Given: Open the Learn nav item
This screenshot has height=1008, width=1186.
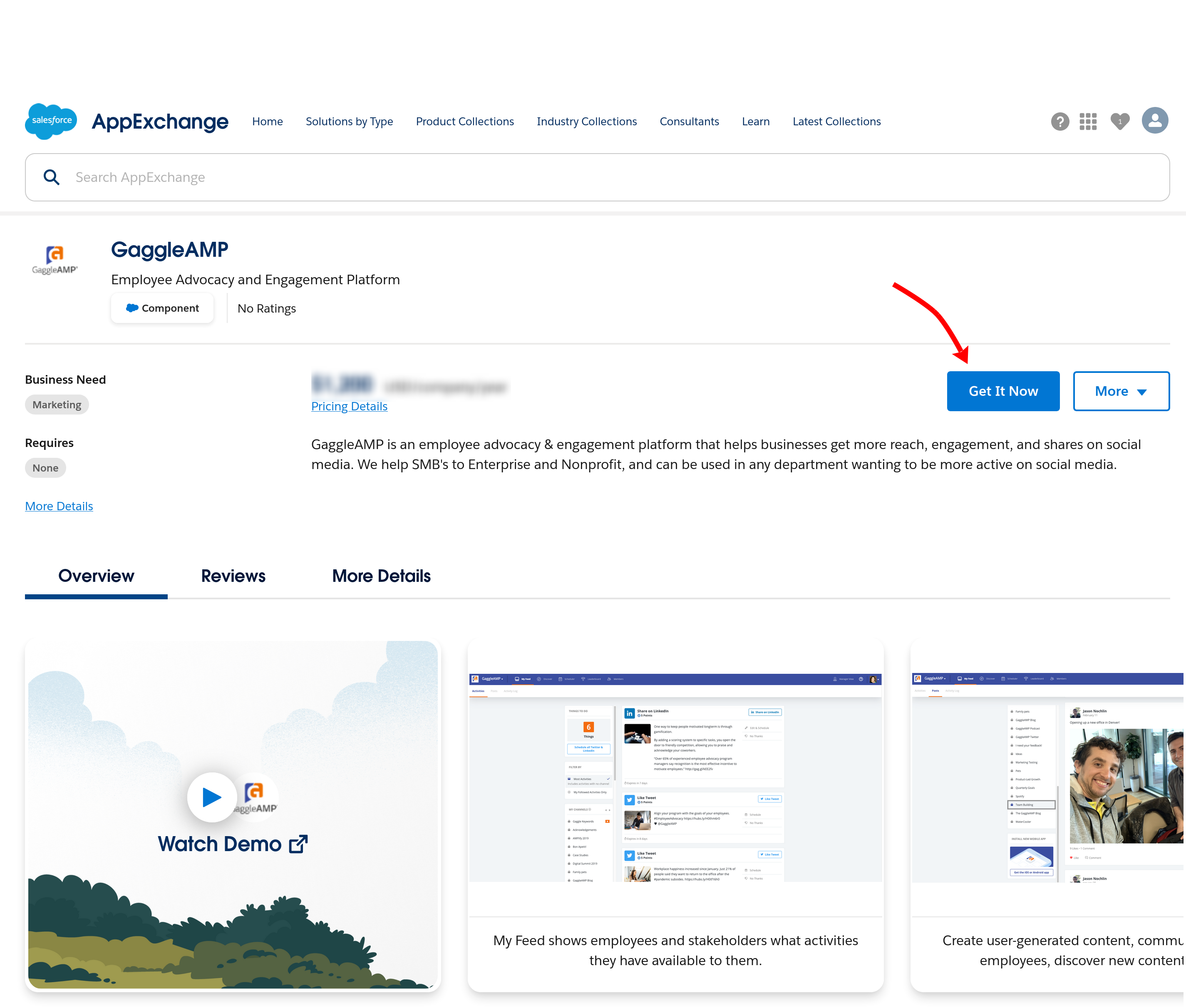Looking at the screenshot, I should point(755,122).
